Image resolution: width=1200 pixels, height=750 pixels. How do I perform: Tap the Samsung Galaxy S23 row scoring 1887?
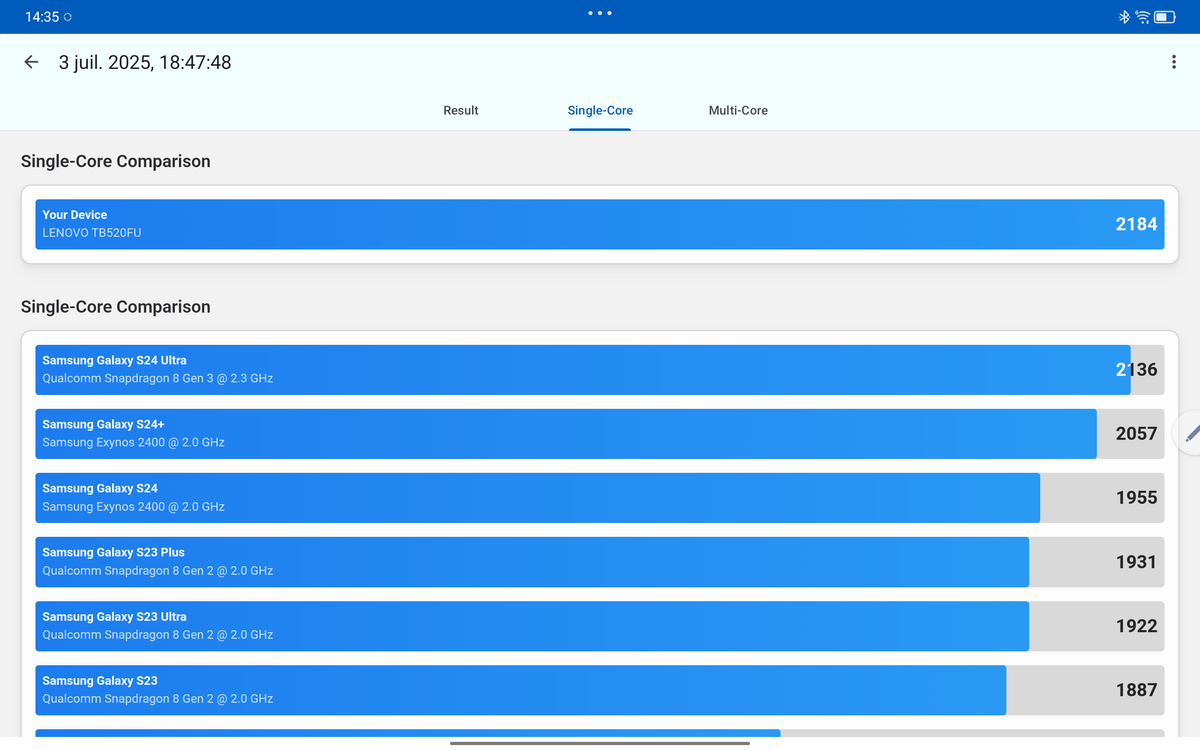click(x=600, y=690)
